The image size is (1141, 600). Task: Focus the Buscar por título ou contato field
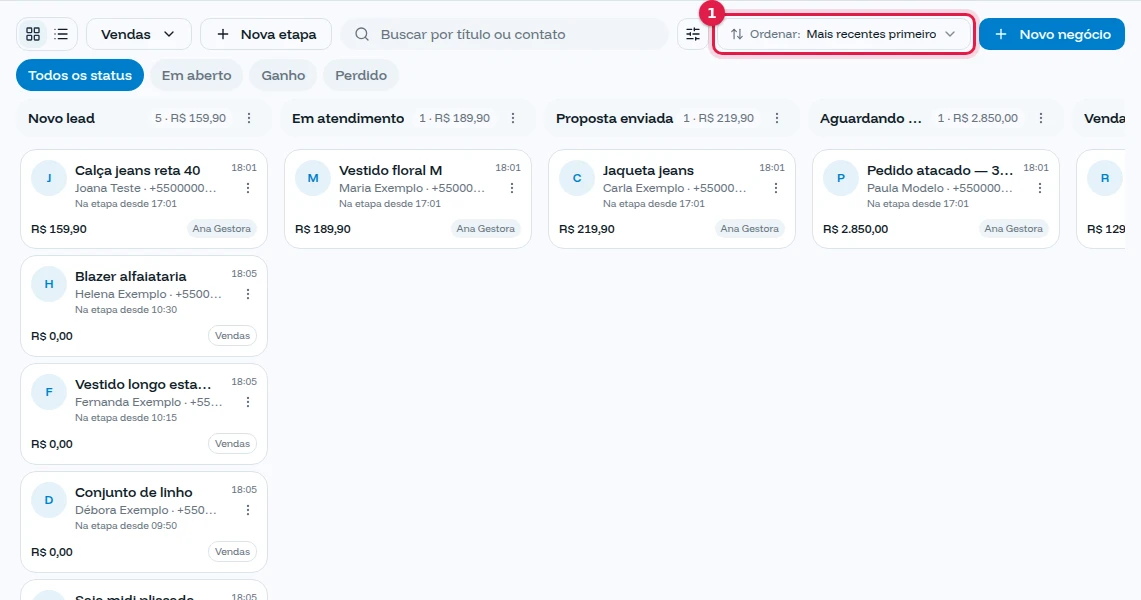[504, 34]
